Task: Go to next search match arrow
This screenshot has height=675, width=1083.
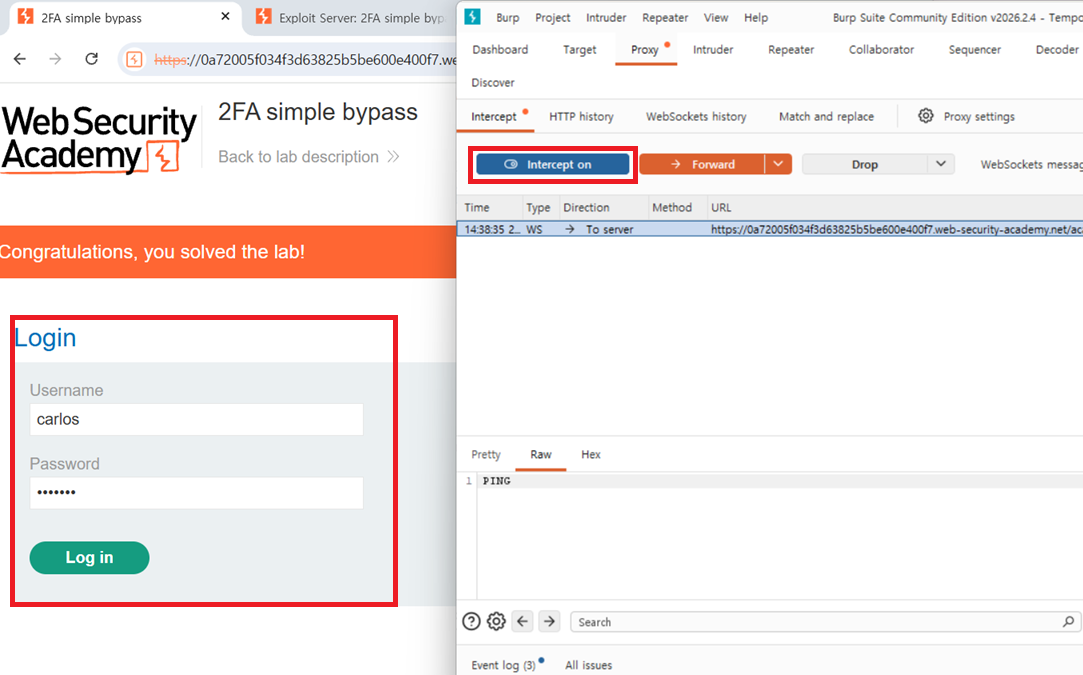Action: point(549,622)
